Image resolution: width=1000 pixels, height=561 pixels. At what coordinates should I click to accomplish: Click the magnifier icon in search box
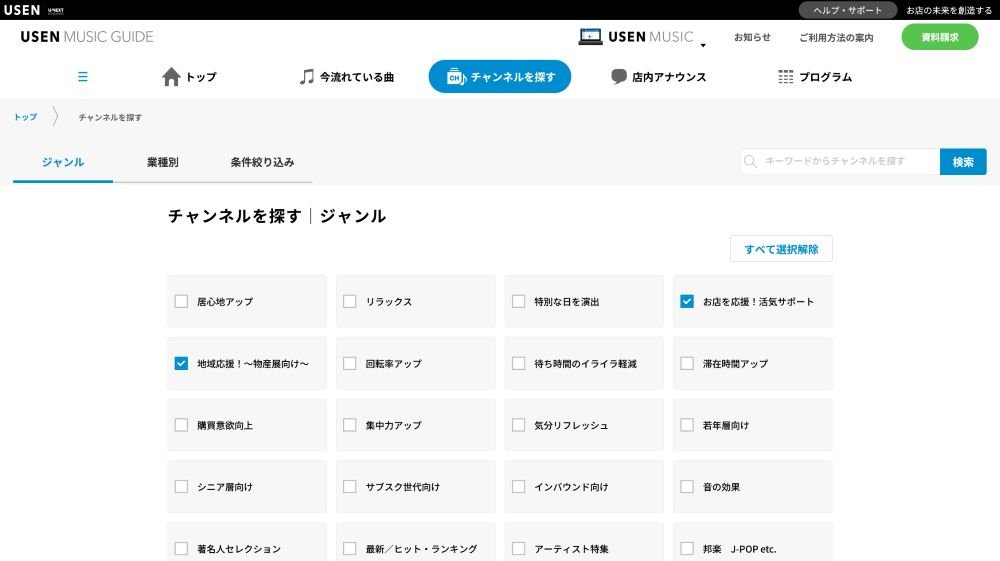(751, 162)
